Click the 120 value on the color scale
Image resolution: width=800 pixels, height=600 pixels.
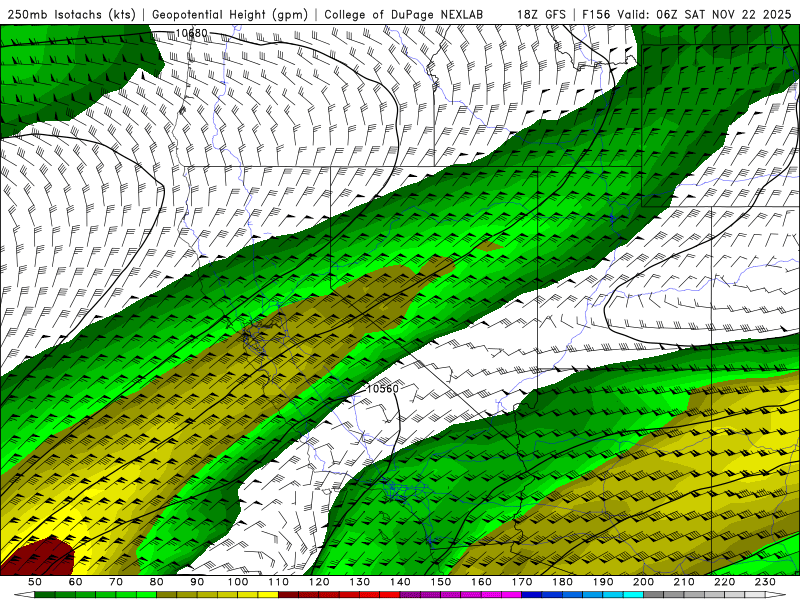(x=319, y=582)
